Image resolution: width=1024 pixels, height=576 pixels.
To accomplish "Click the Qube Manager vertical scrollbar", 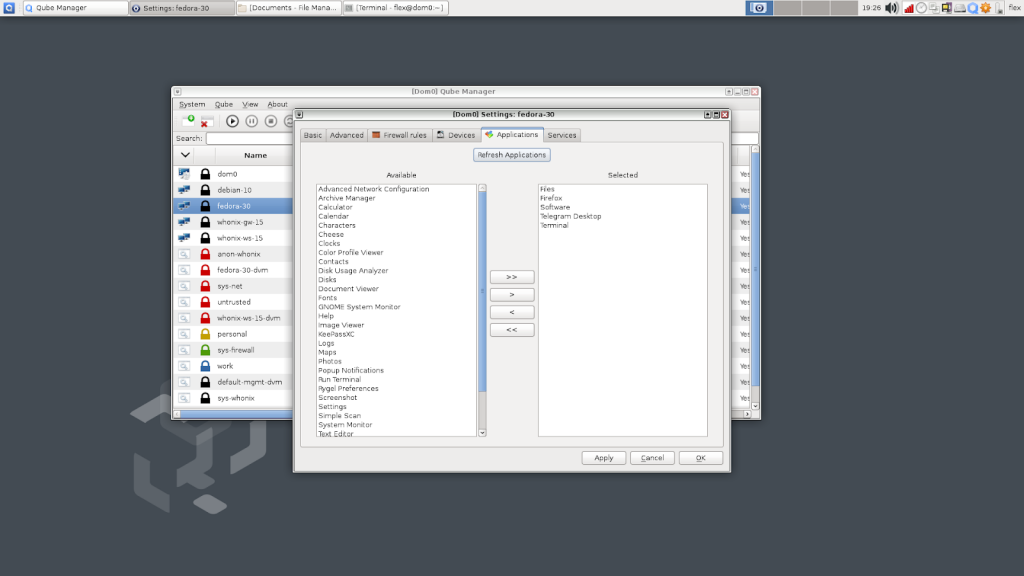I will point(755,268).
